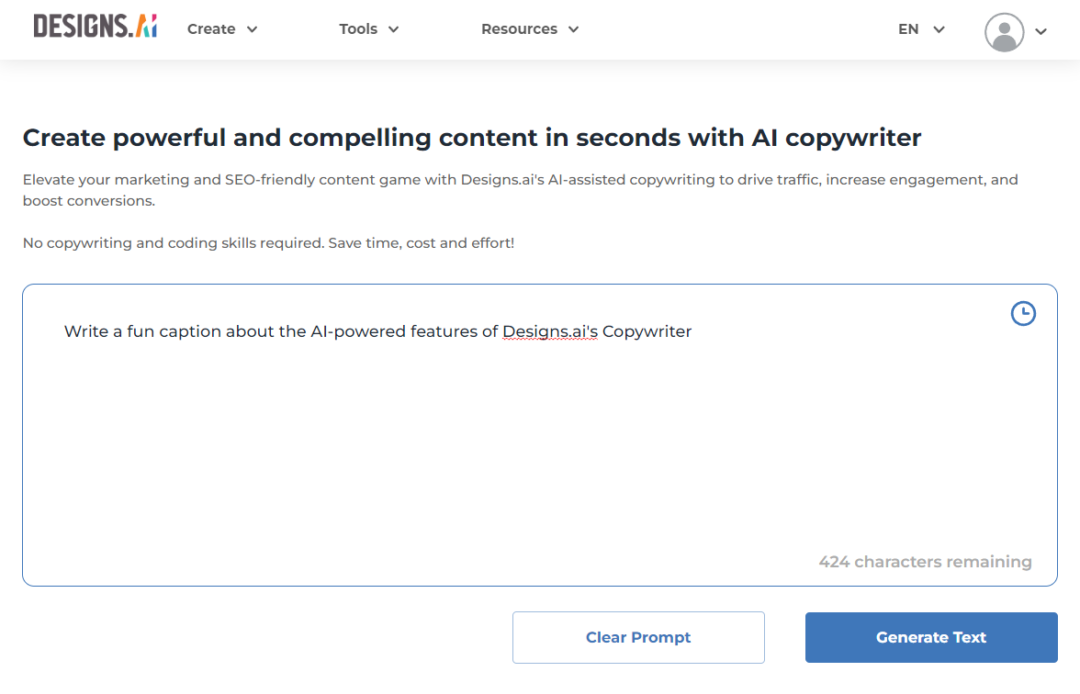Open the Designs.ai logo home link
This screenshot has height=694, width=1080.
(95, 26)
